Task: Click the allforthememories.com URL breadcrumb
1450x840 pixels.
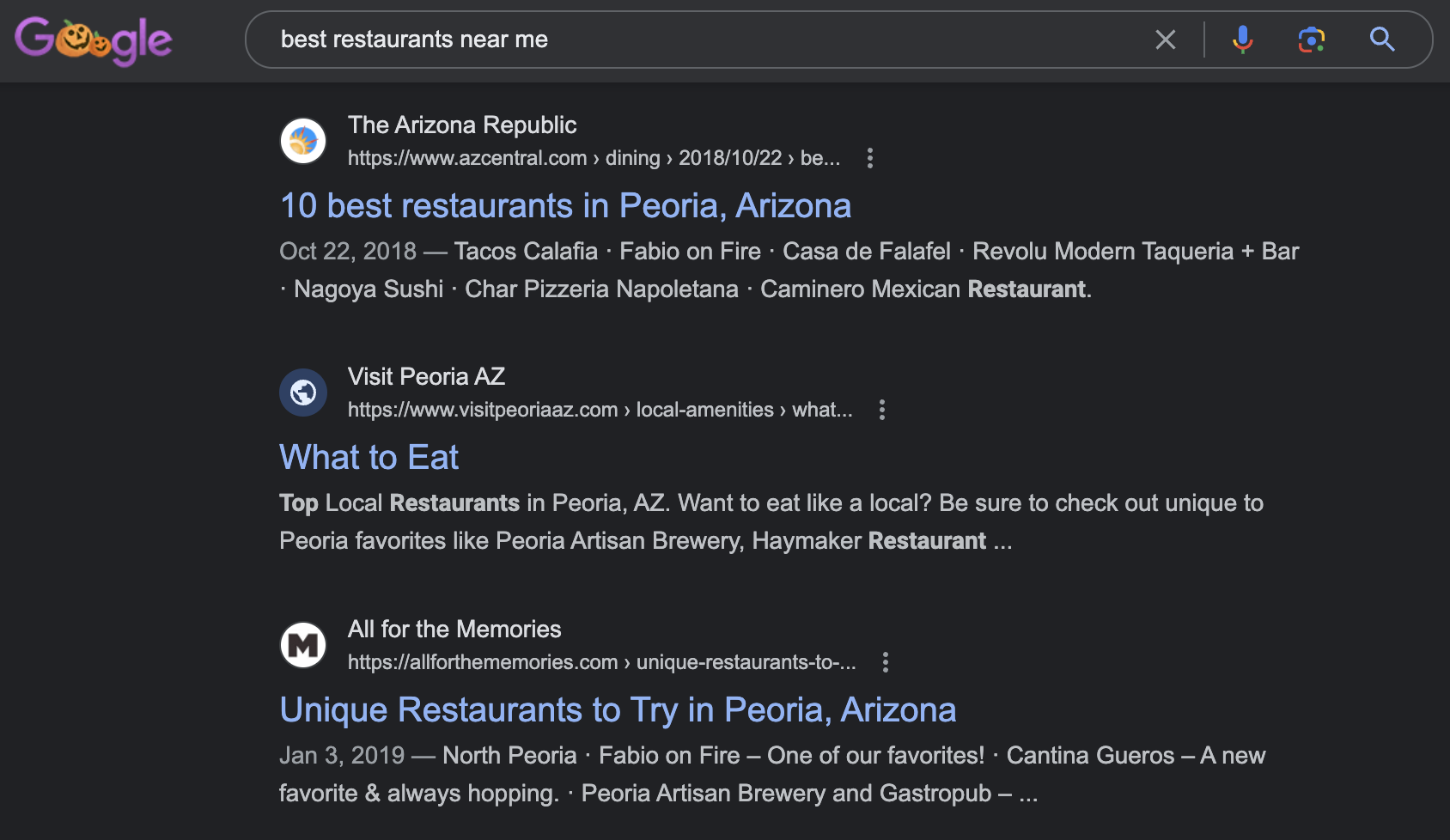Action: pyautogui.click(x=601, y=663)
